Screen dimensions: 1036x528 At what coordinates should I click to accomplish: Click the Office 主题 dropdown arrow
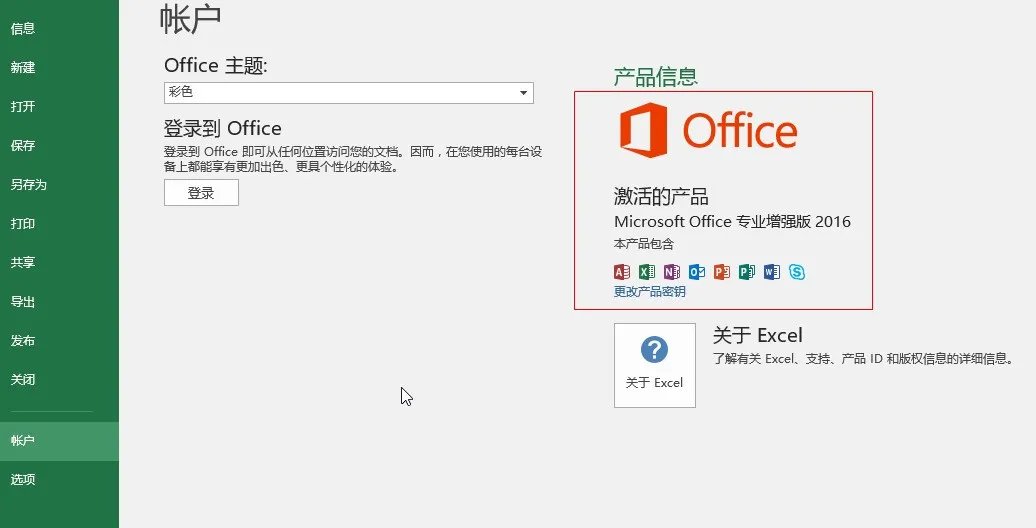coord(523,93)
